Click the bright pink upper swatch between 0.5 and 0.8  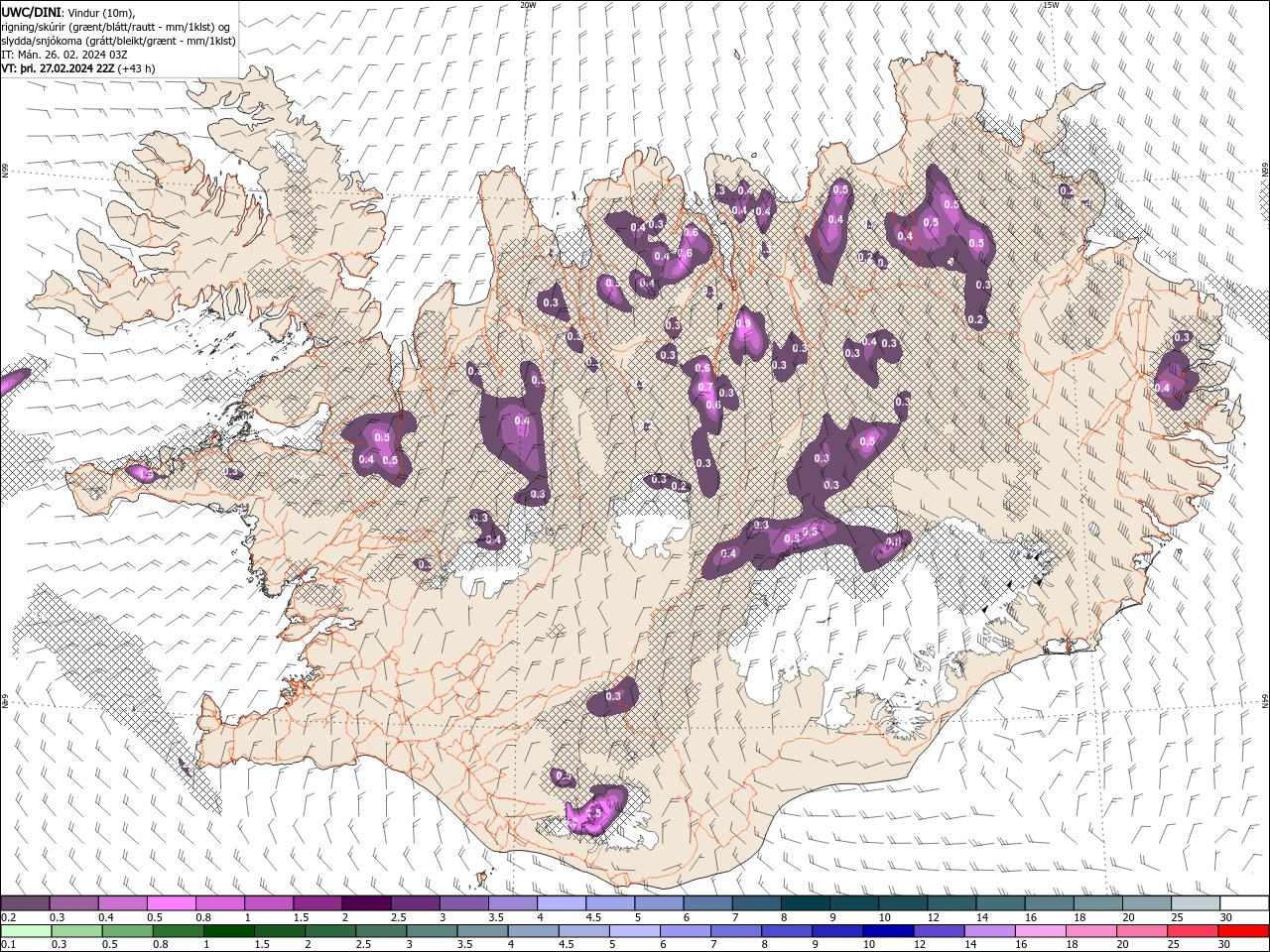172,903
